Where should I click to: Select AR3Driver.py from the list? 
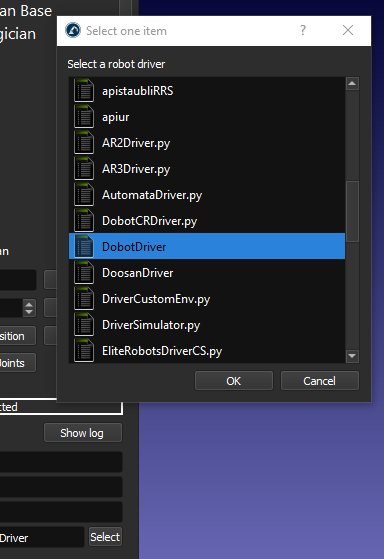coord(207,169)
